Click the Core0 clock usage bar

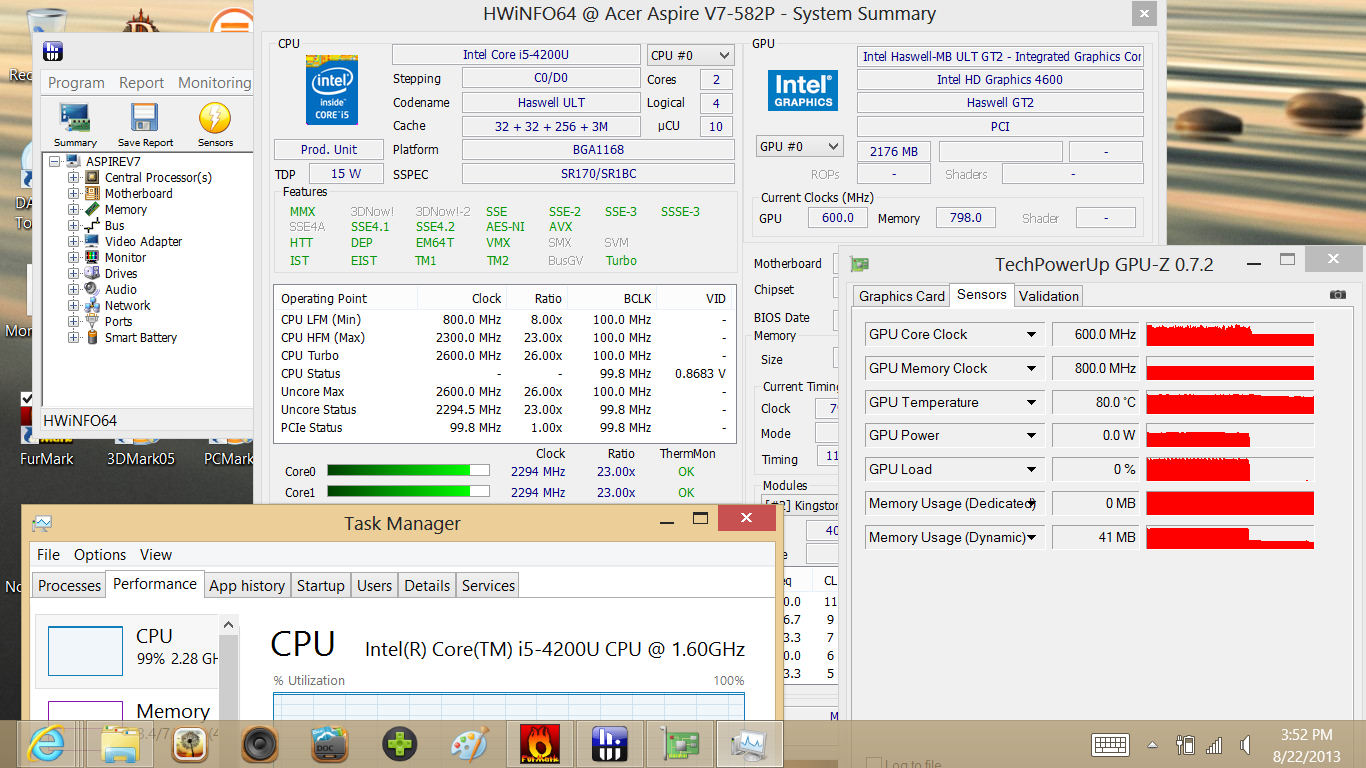point(408,471)
